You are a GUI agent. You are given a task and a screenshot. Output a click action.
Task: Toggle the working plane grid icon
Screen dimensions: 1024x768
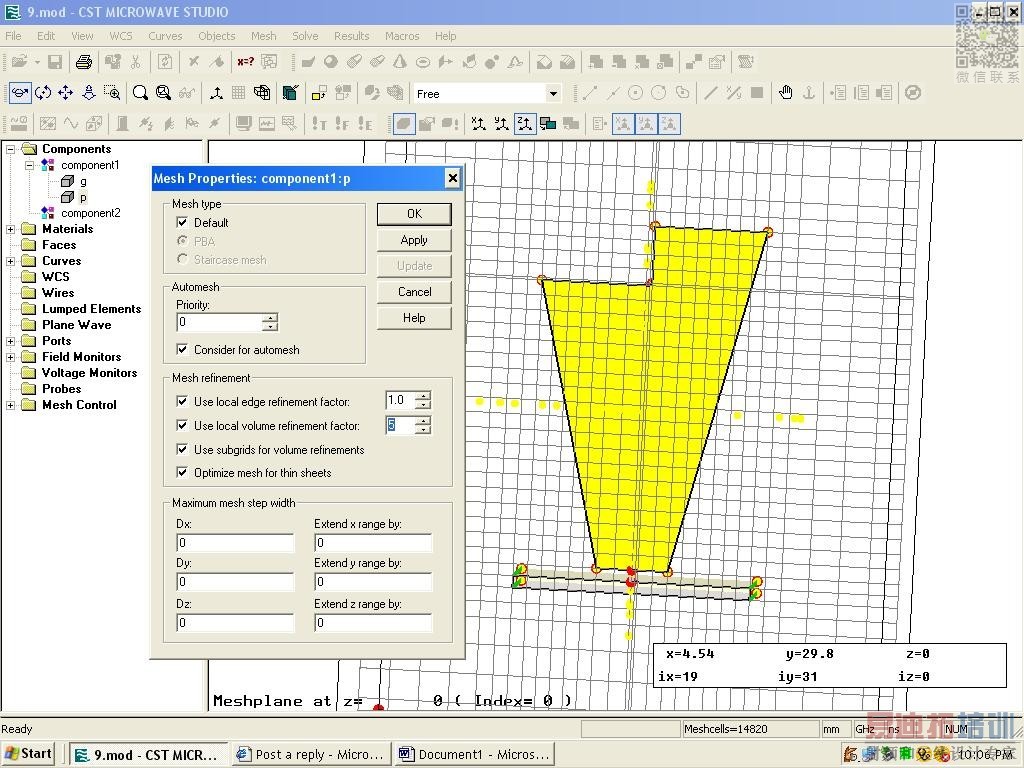pos(239,93)
